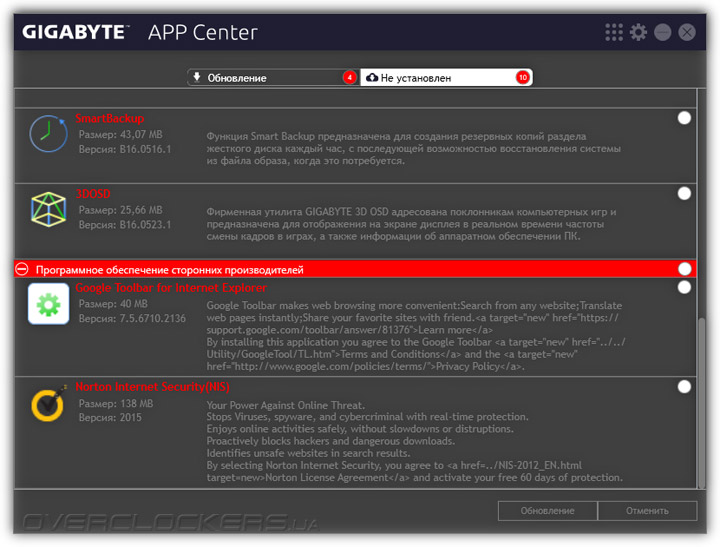The height and width of the screenshot is (547, 720).
Task: Click Norton Internet Security(NIS) title
Action: click(152, 387)
